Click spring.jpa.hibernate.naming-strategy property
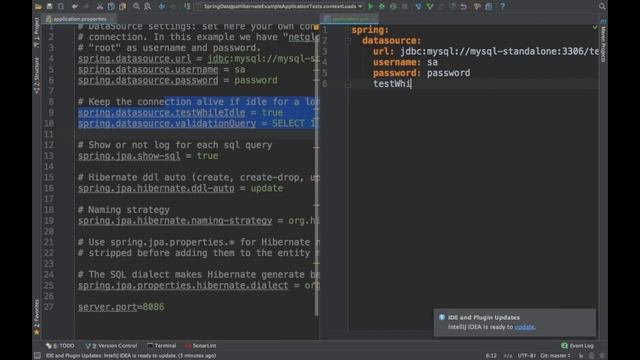Viewport: 640px width, 360px height. pos(175,220)
